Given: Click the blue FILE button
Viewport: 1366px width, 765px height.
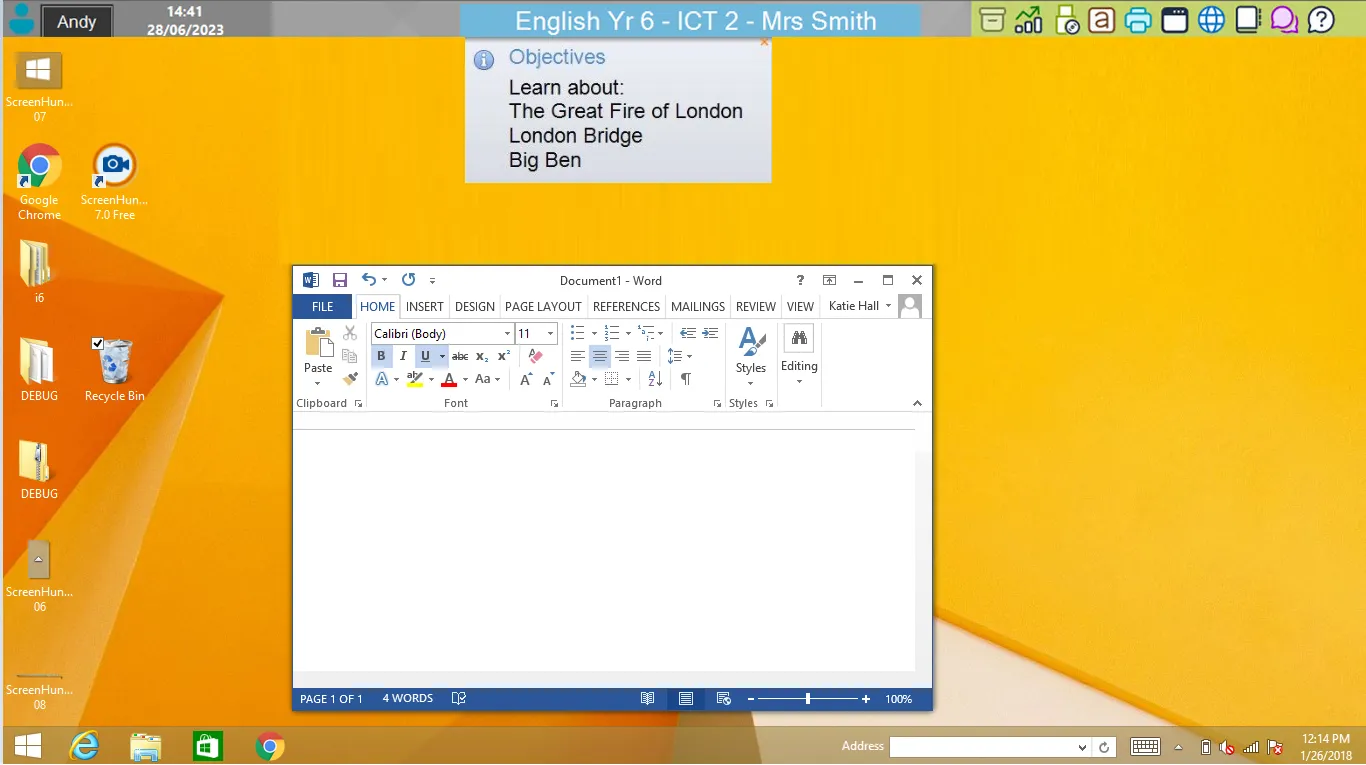Looking at the screenshot, I should coord(322,307).
